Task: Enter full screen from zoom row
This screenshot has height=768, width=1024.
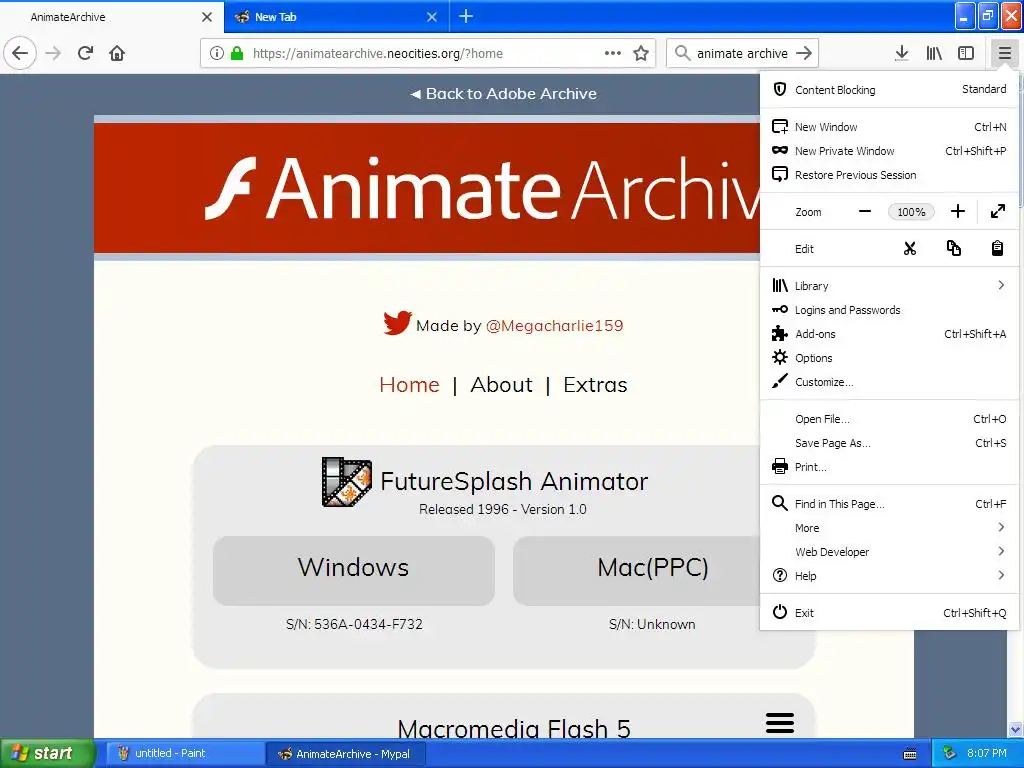Action: 997,212
